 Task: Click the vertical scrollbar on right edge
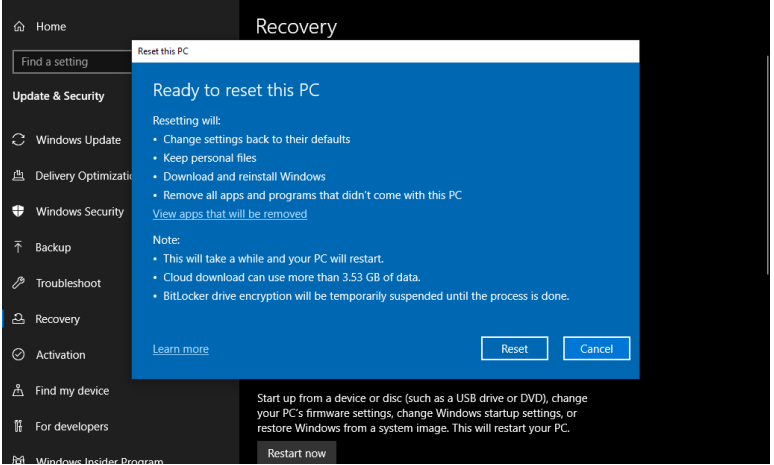[768, 165]
